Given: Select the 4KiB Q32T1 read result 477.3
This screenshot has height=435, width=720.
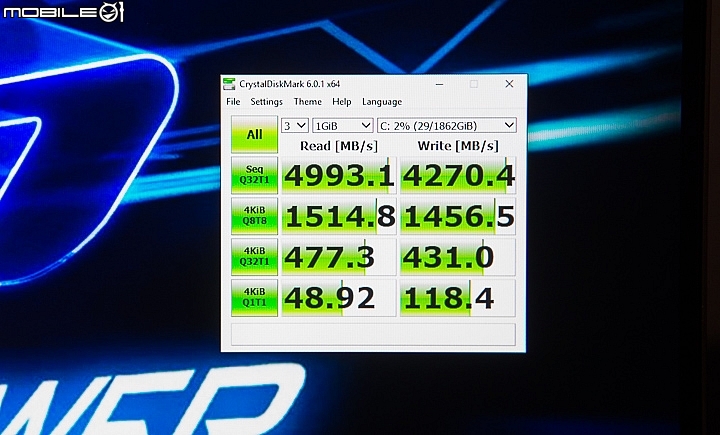Looking at the screenshot, I should (339, 257).
